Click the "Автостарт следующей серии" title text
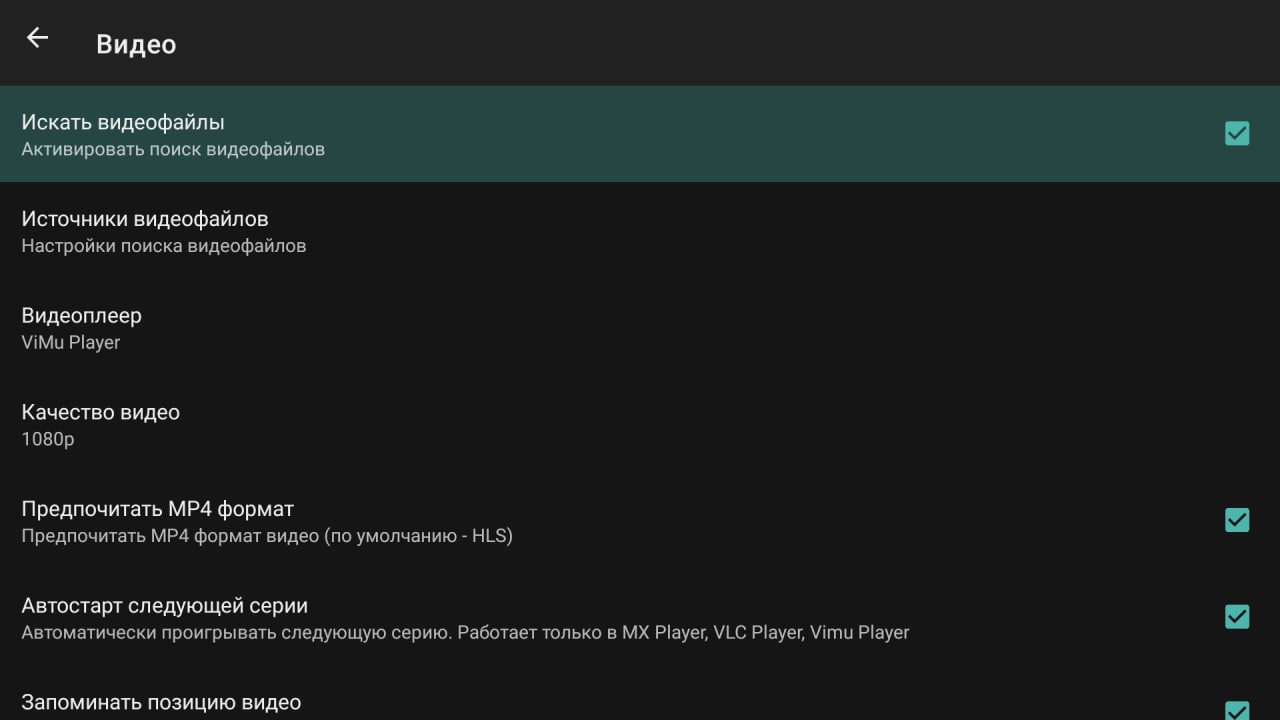Screen dimensions: 1280x720 pos(165,606)
